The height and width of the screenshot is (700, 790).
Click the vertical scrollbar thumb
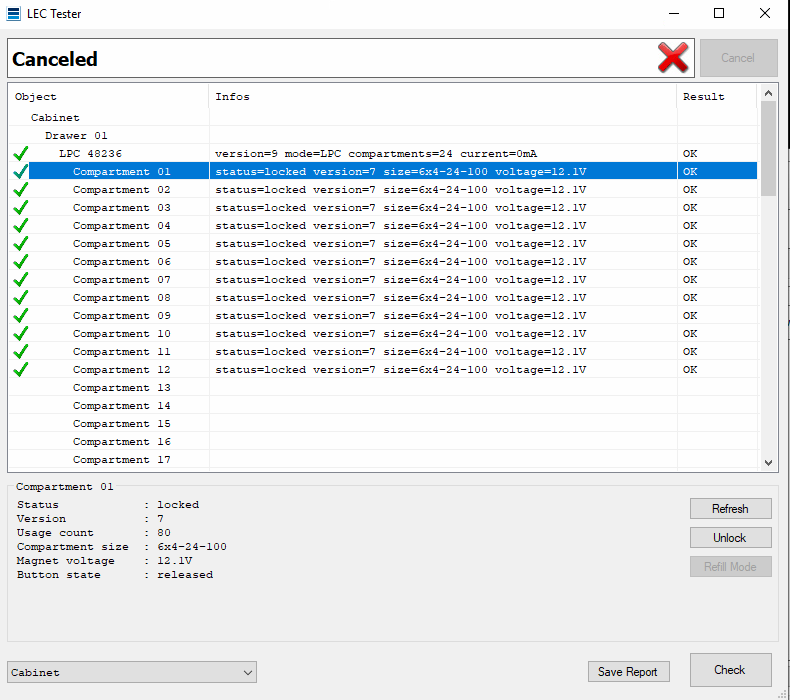(x=768, y=149)
